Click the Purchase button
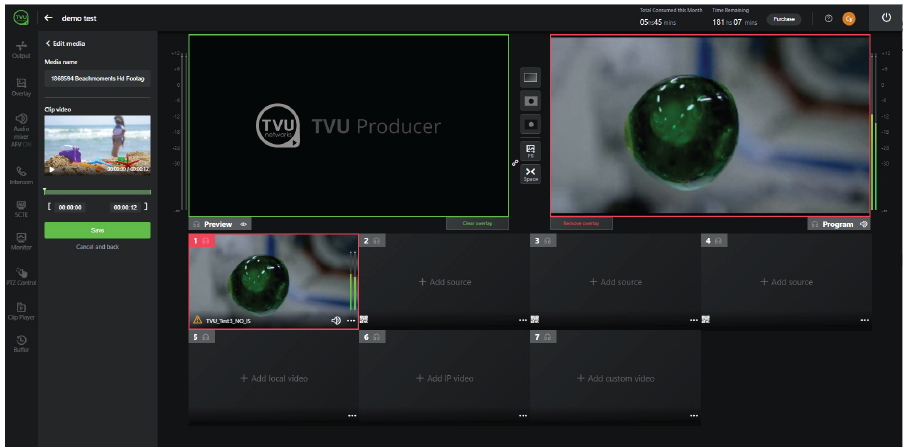Screen dimensions: 904x448 pos(784,19)
